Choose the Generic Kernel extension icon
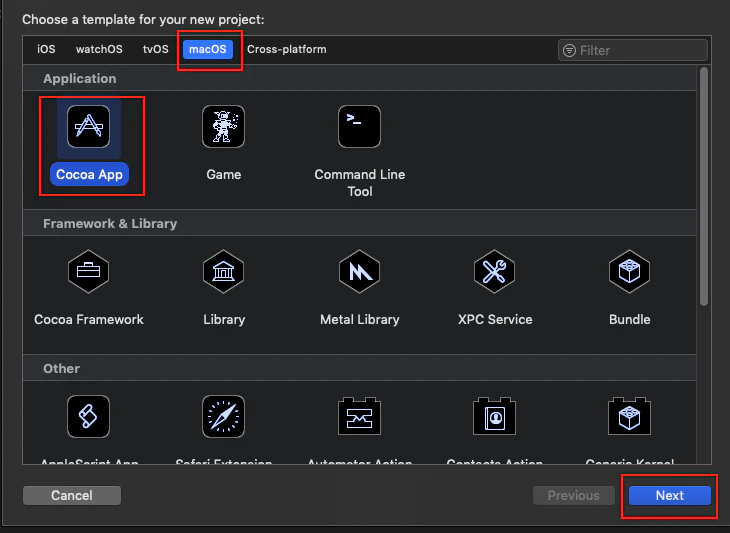This screenshot has width=730, height=533. pos(629,416)
